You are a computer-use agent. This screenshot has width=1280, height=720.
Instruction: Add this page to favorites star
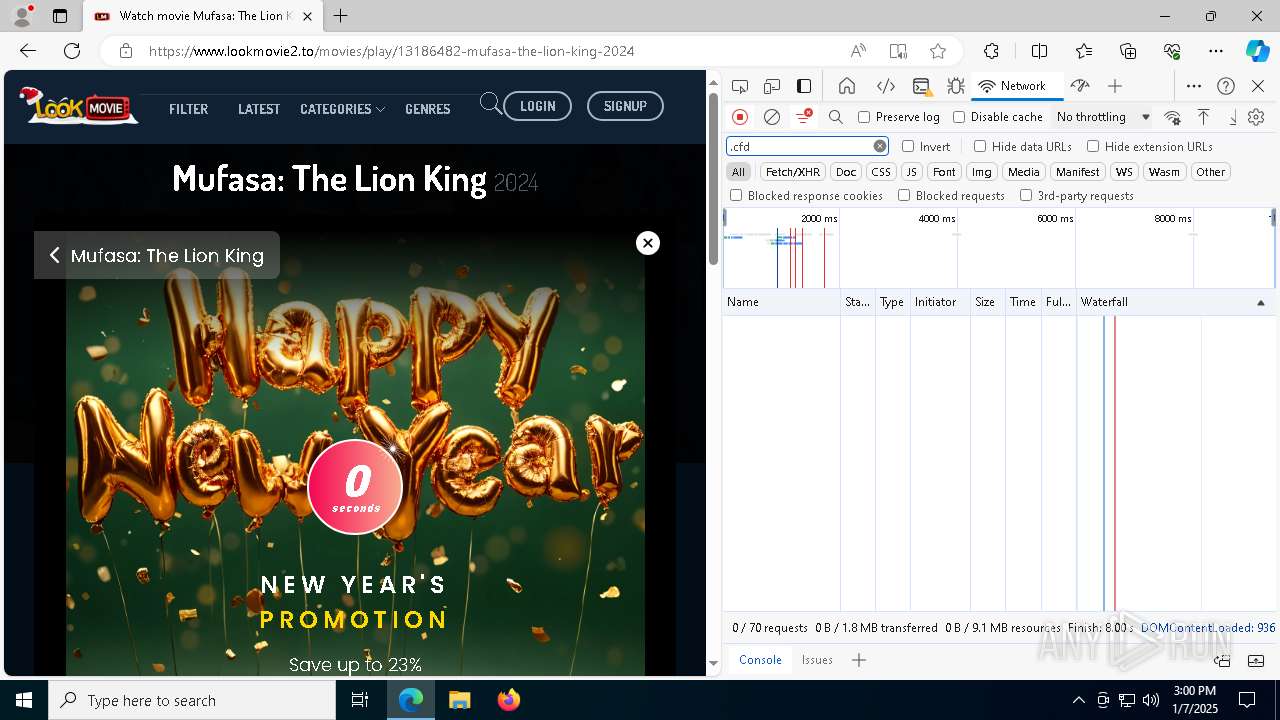pyautogui.click(x=938, y=51)
